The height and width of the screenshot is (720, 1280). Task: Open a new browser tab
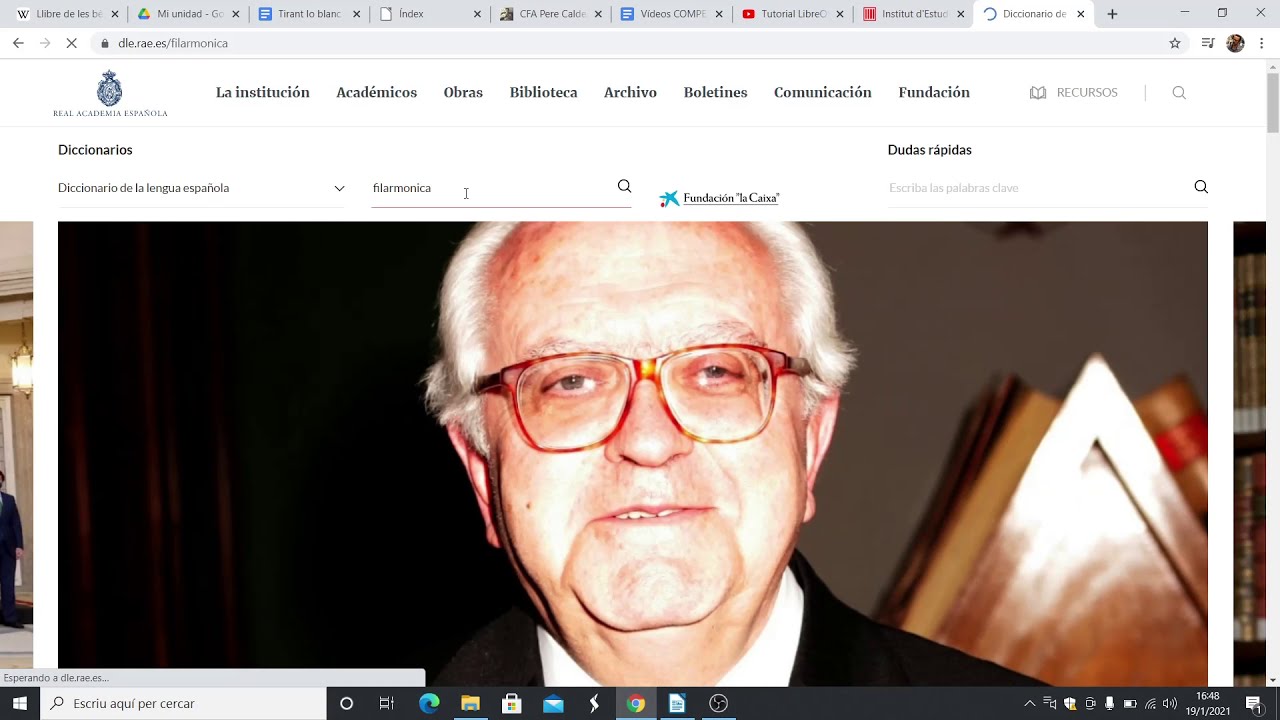coord(1112,14)
